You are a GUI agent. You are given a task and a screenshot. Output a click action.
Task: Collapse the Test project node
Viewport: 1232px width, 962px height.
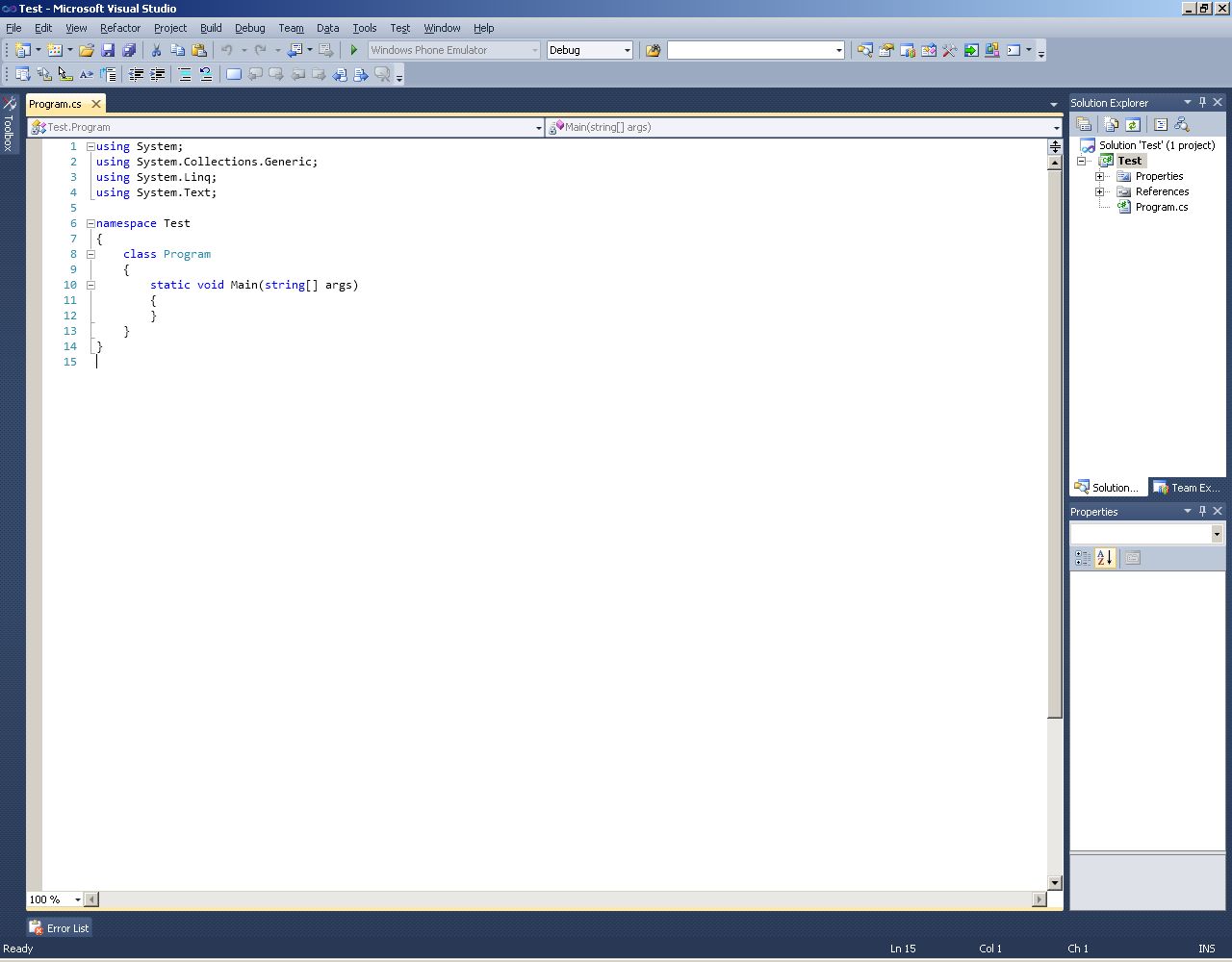[1081, 161]
